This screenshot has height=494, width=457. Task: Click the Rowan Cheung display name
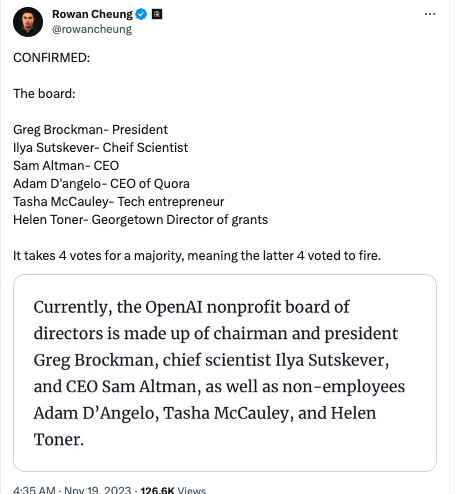click(92, 14)
